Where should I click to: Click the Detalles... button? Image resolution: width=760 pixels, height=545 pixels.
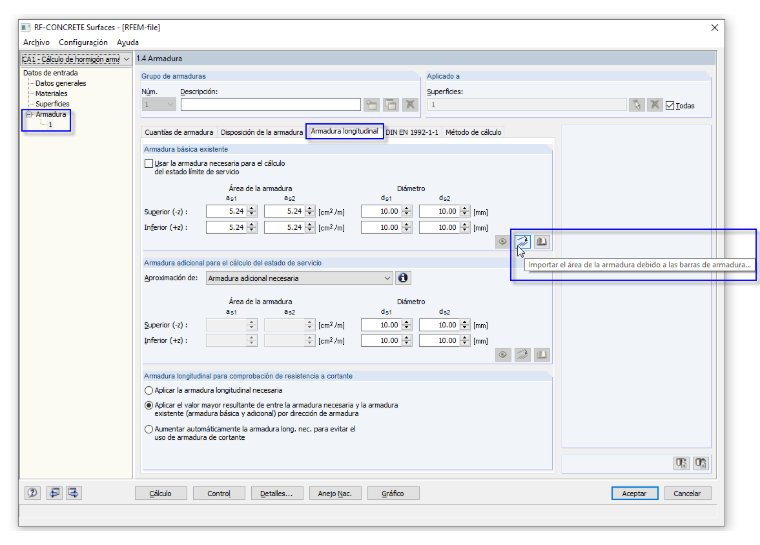pyautogui.click(x=277, y=493)
